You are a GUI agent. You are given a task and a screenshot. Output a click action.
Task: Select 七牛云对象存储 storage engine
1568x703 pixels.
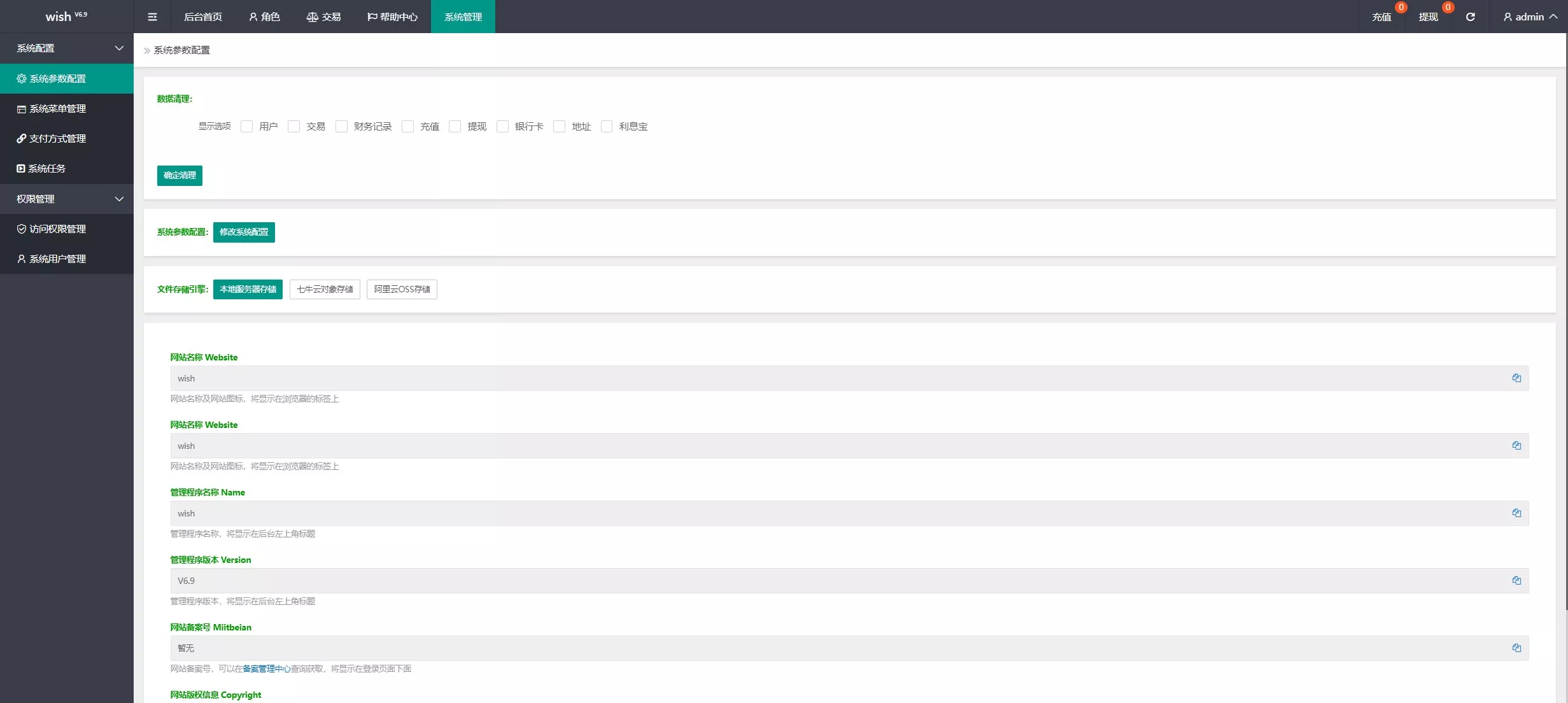point(325,289)
